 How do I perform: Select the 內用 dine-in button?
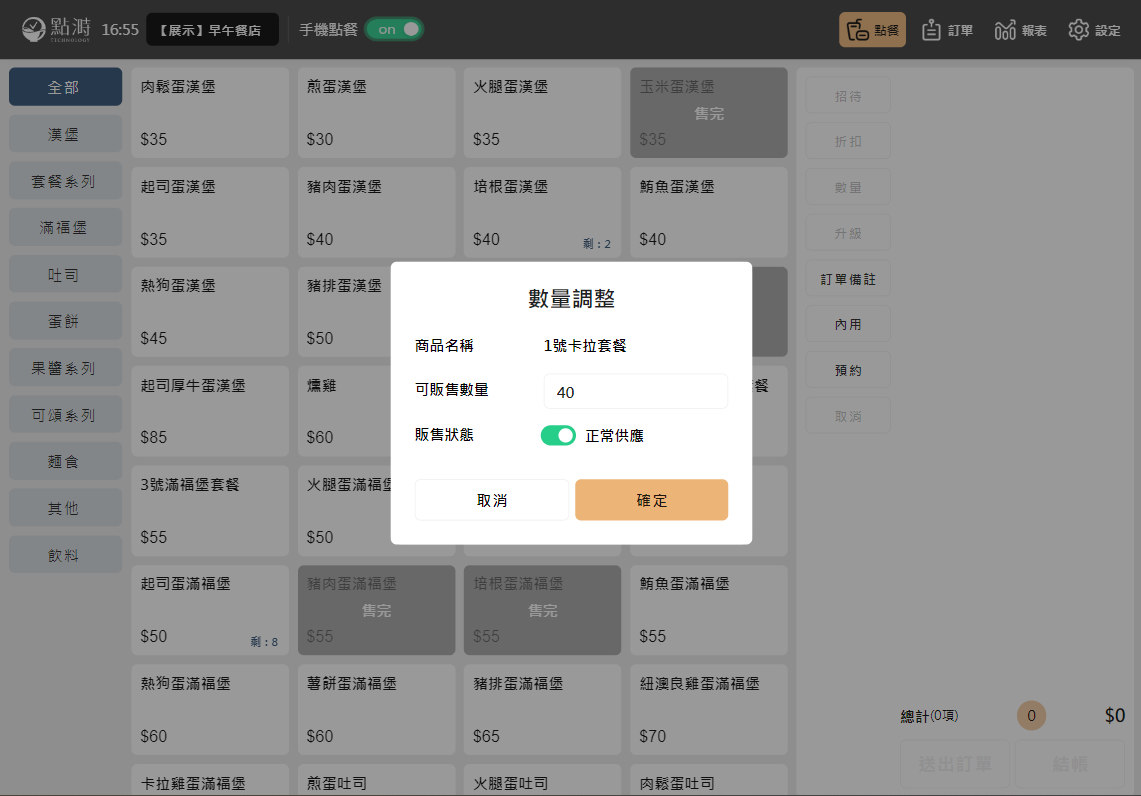click(848, 325)
